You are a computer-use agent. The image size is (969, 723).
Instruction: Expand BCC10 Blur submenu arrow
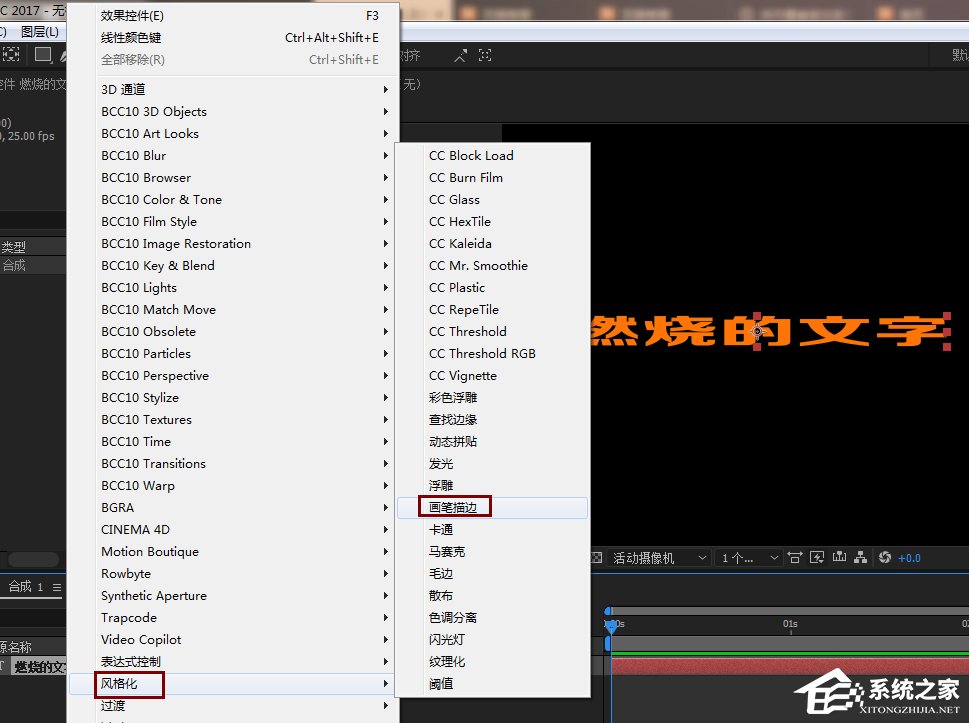click(x=386, y=156)
